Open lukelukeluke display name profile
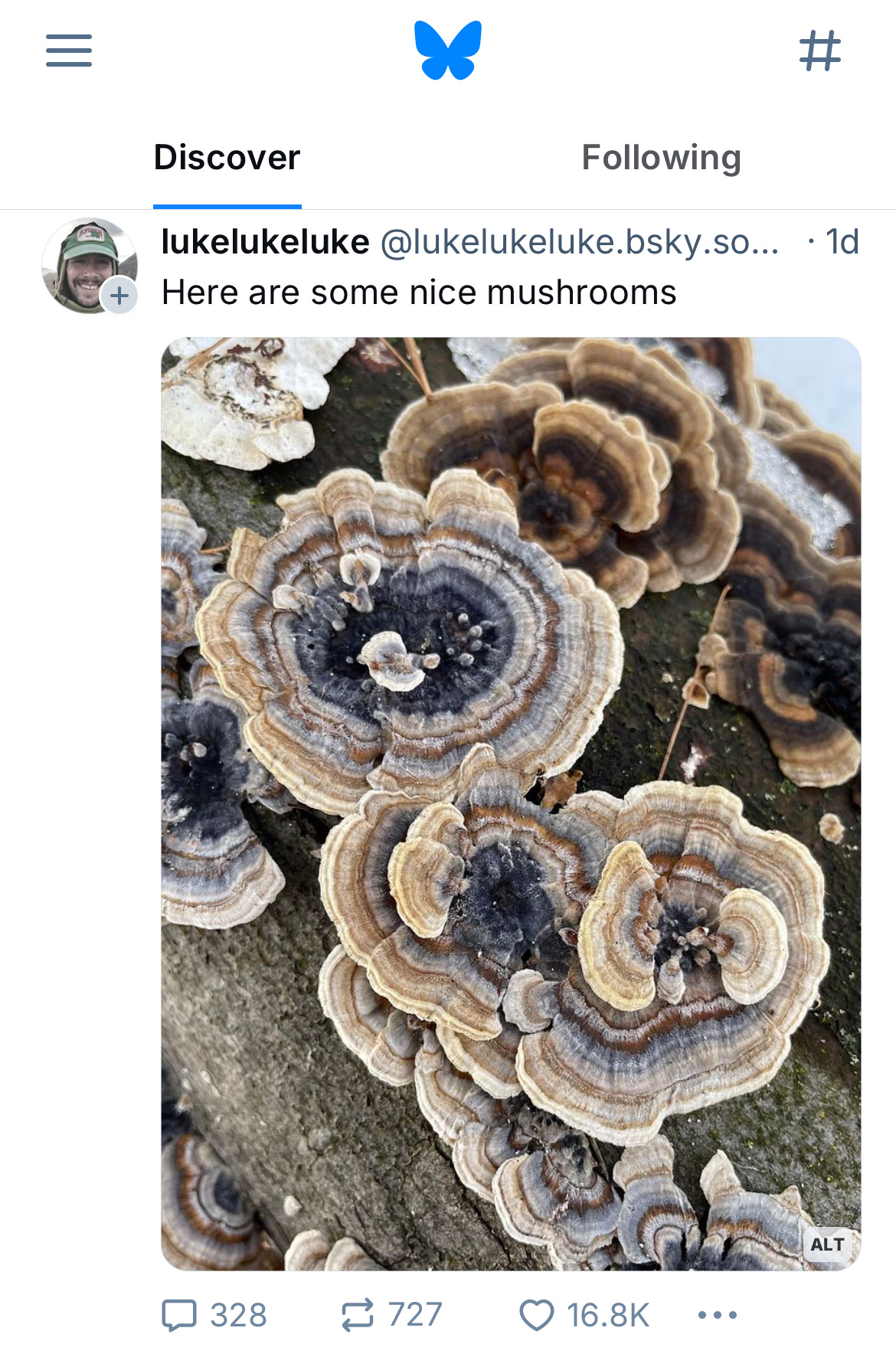Image resolution: width=896 pixels, height=1354 pixels. pos(266,242)
